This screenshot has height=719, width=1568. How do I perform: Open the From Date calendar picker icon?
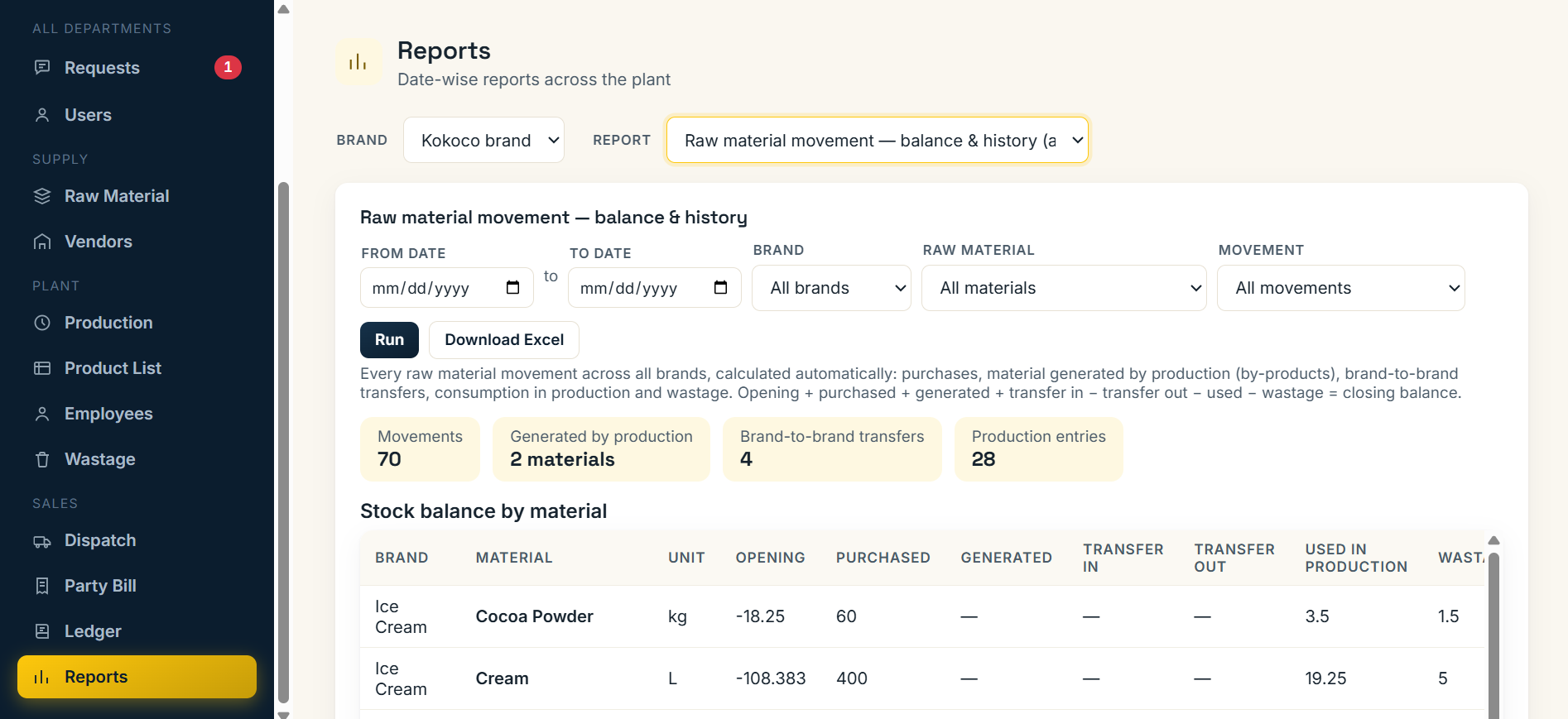(x=512, y=287)
